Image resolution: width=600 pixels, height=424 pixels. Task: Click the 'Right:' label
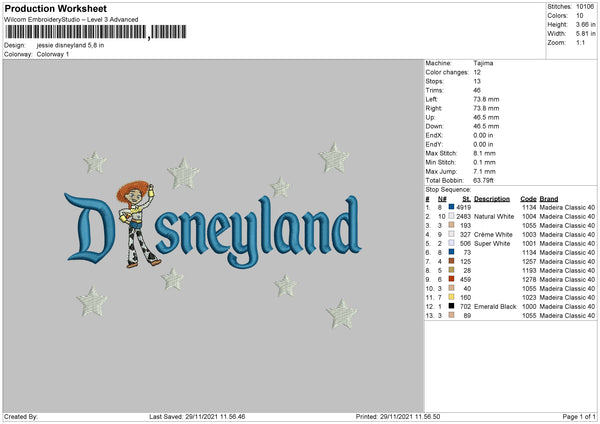[434, 108]
